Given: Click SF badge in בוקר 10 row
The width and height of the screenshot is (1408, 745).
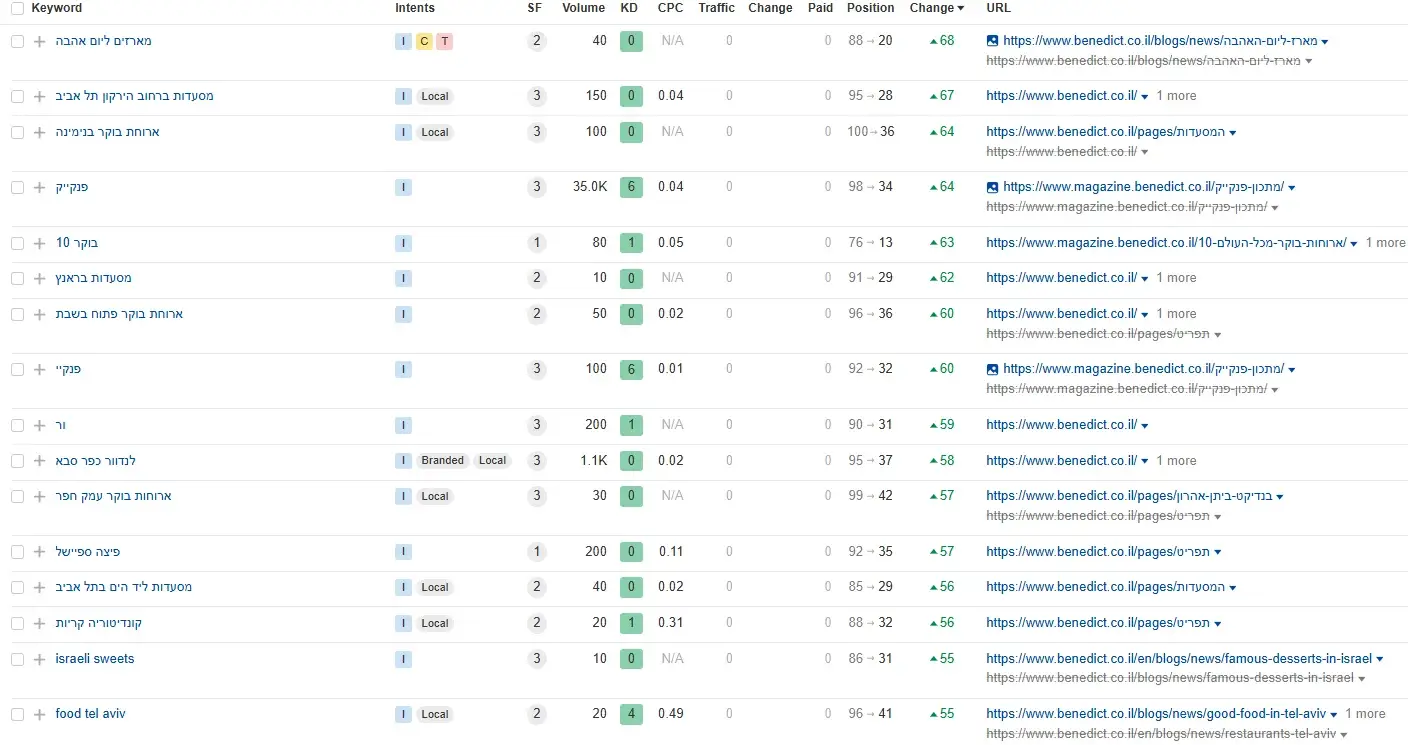Looking at the screenshot, I should [x=537, y=243].
